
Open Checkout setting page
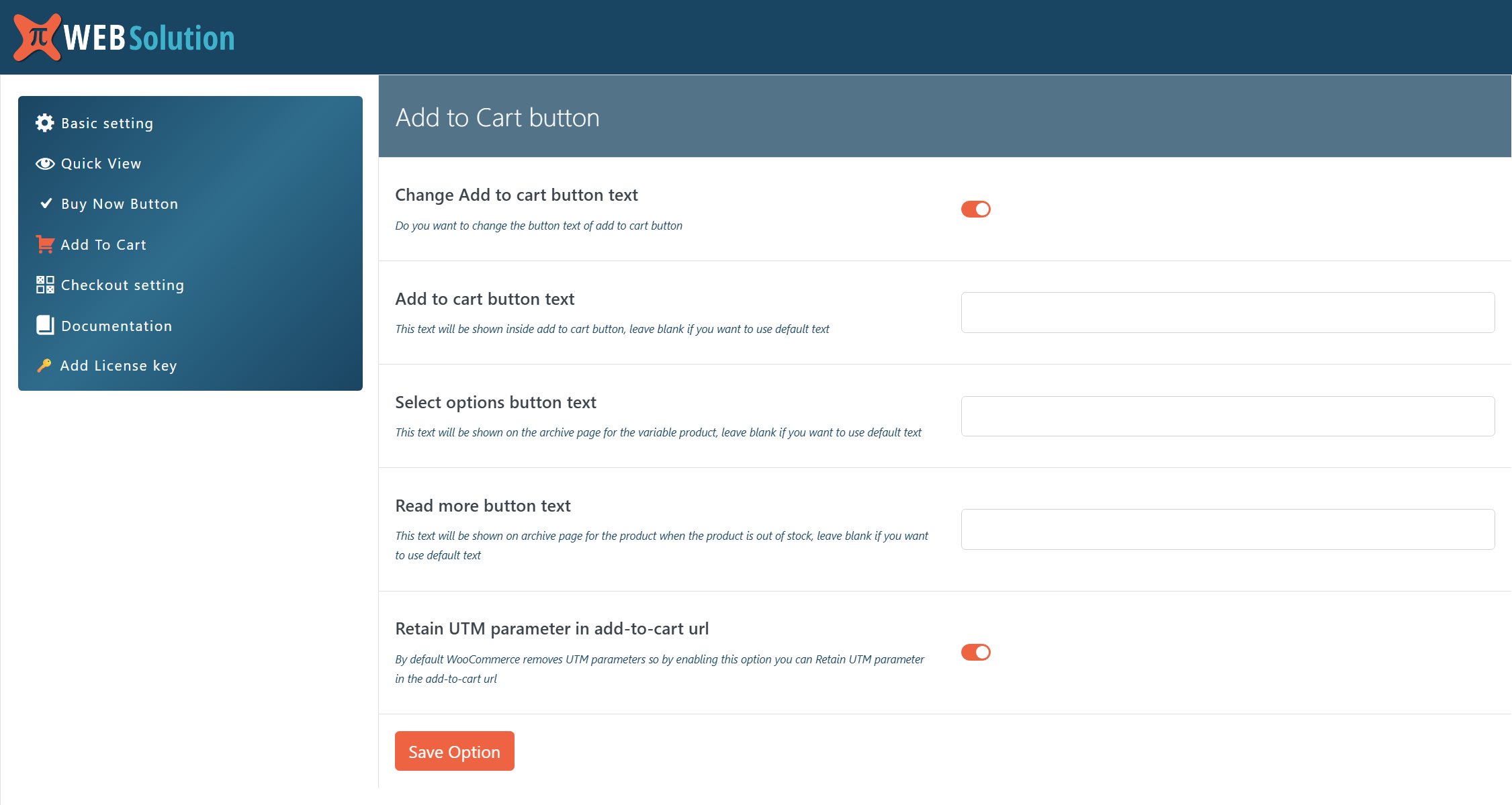click(122, 285)
